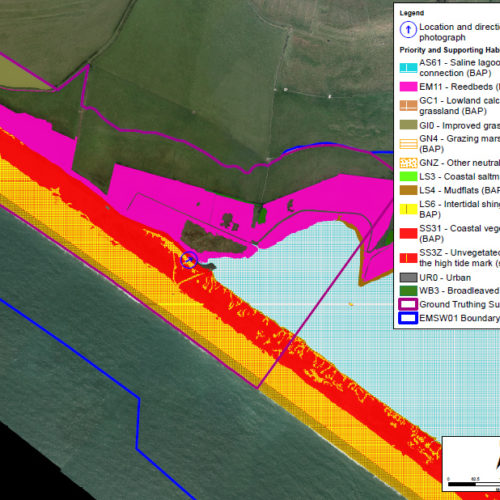This screenshot has width=500, height=500.
Task: Select the GC1 Lowland calcareous grassland swatch
Action: (408, 106)
